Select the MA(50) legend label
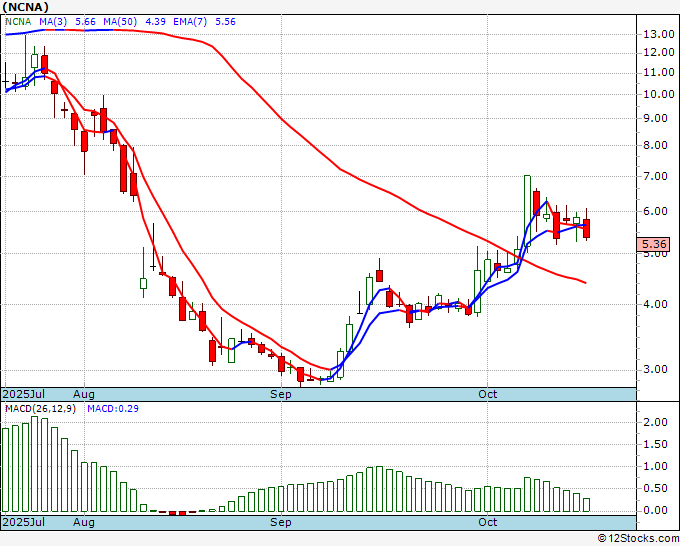The image size is (680, 546). [121, 21]
